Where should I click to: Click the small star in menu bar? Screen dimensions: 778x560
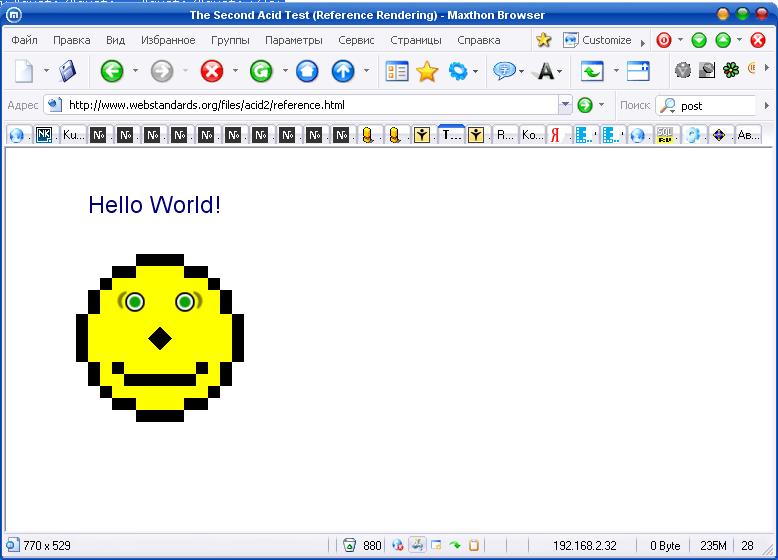point(544,40)
